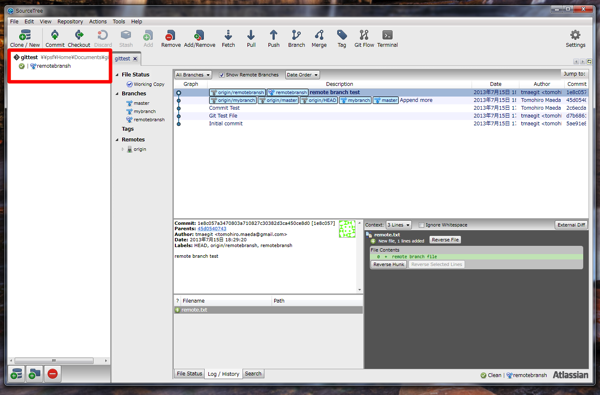Click the Commit toolbar icon

[55, 38]
